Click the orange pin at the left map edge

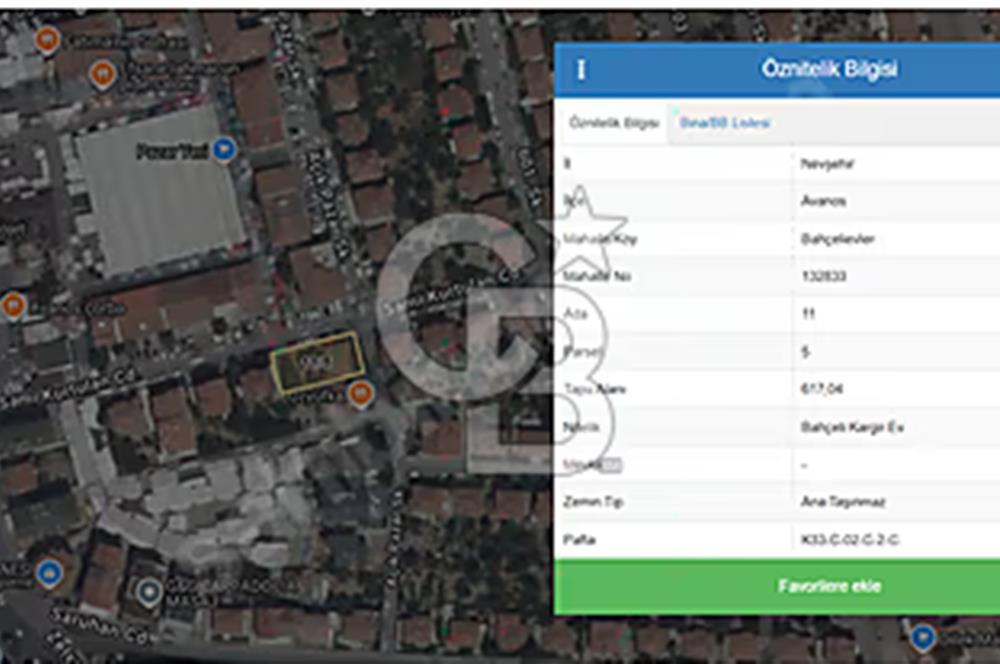point(13,306)
